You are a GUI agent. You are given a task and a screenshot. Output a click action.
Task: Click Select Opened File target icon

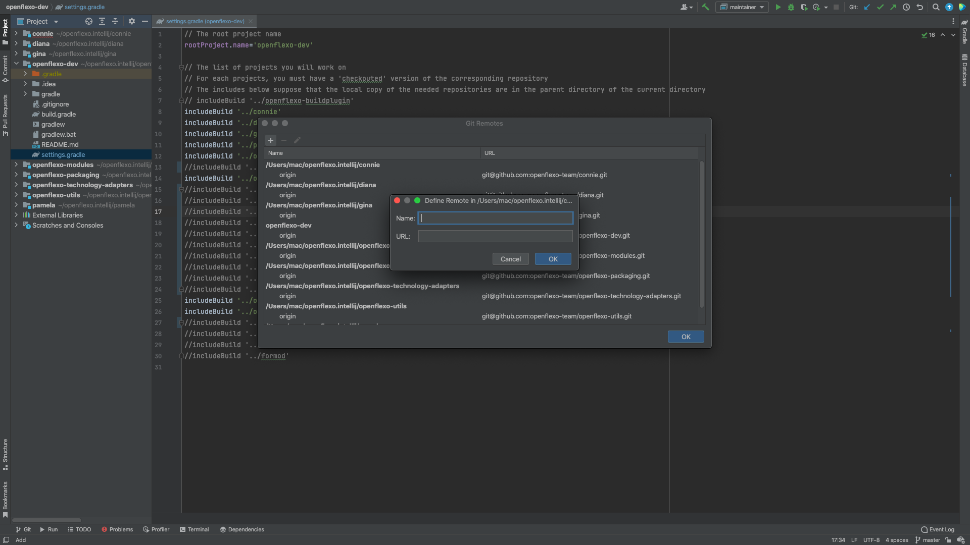[88, 21]
